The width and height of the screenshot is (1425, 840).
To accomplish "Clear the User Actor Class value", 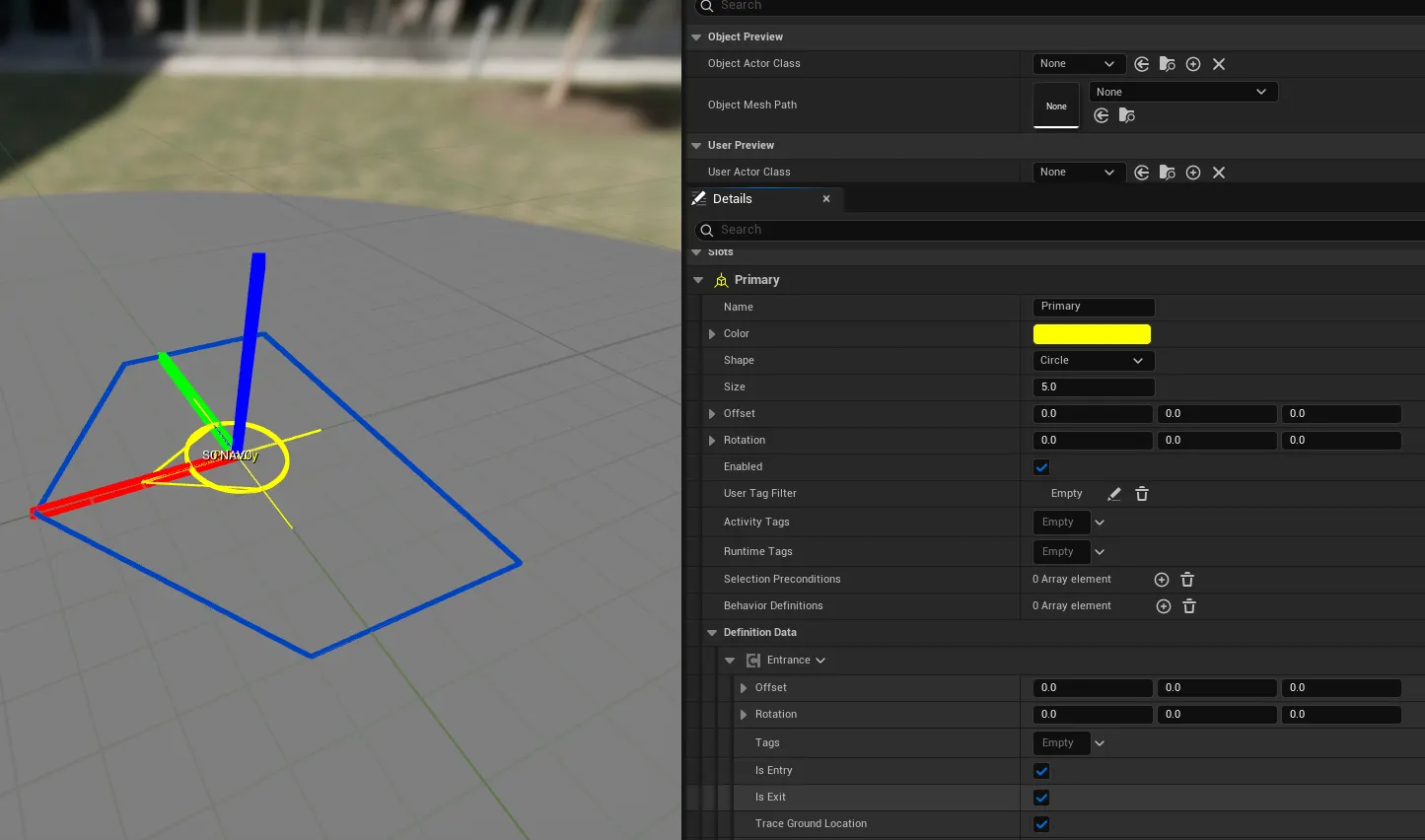I will click(1219, 173).
